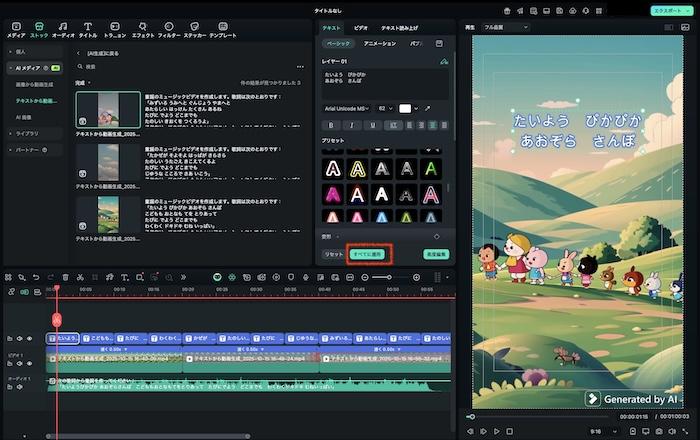The width and height of the screenshot is (700, 440).
Task: Hide the ビデオ 1 track with eye icon
Action: [29, 364]
